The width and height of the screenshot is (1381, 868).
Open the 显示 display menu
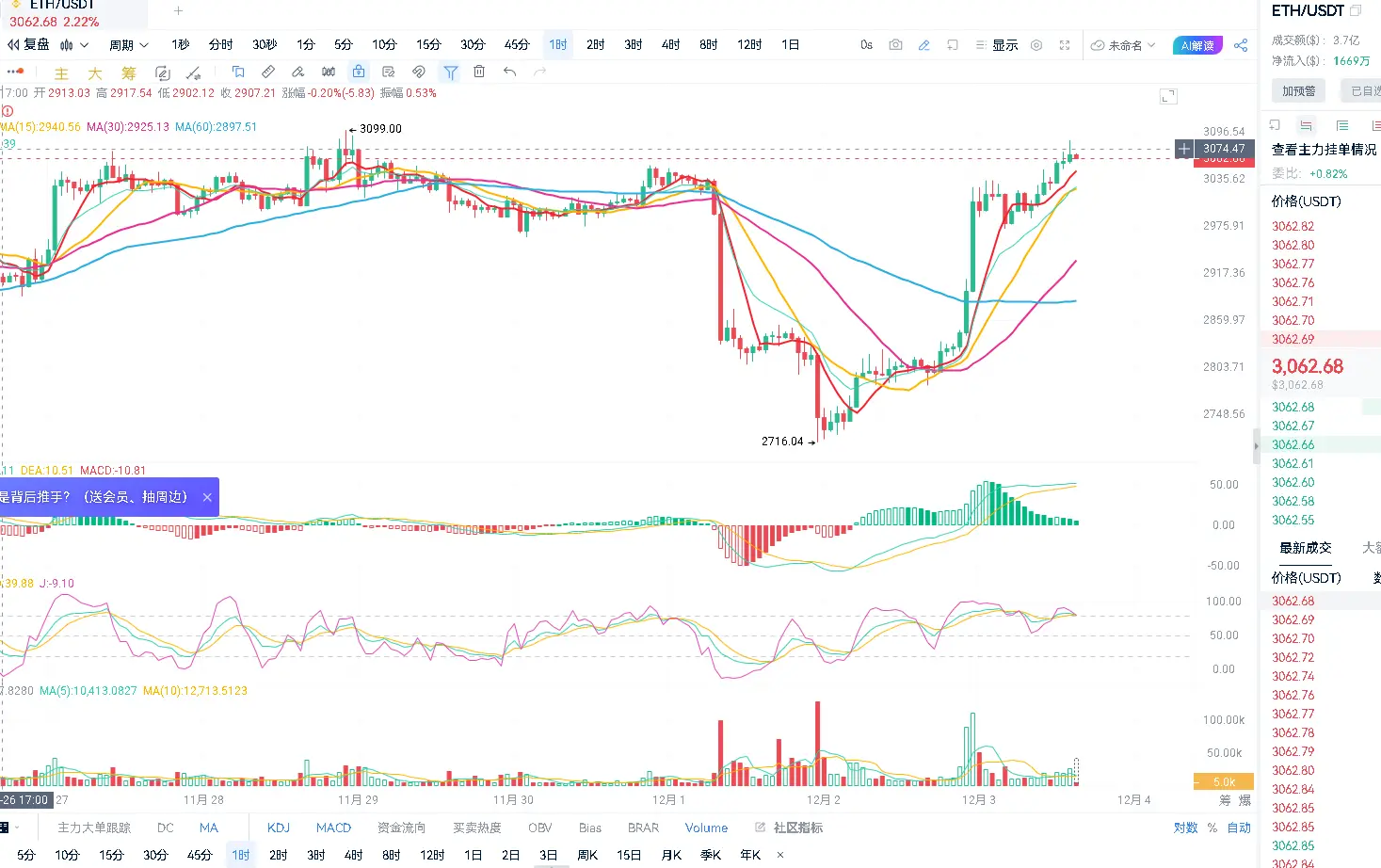998,44
